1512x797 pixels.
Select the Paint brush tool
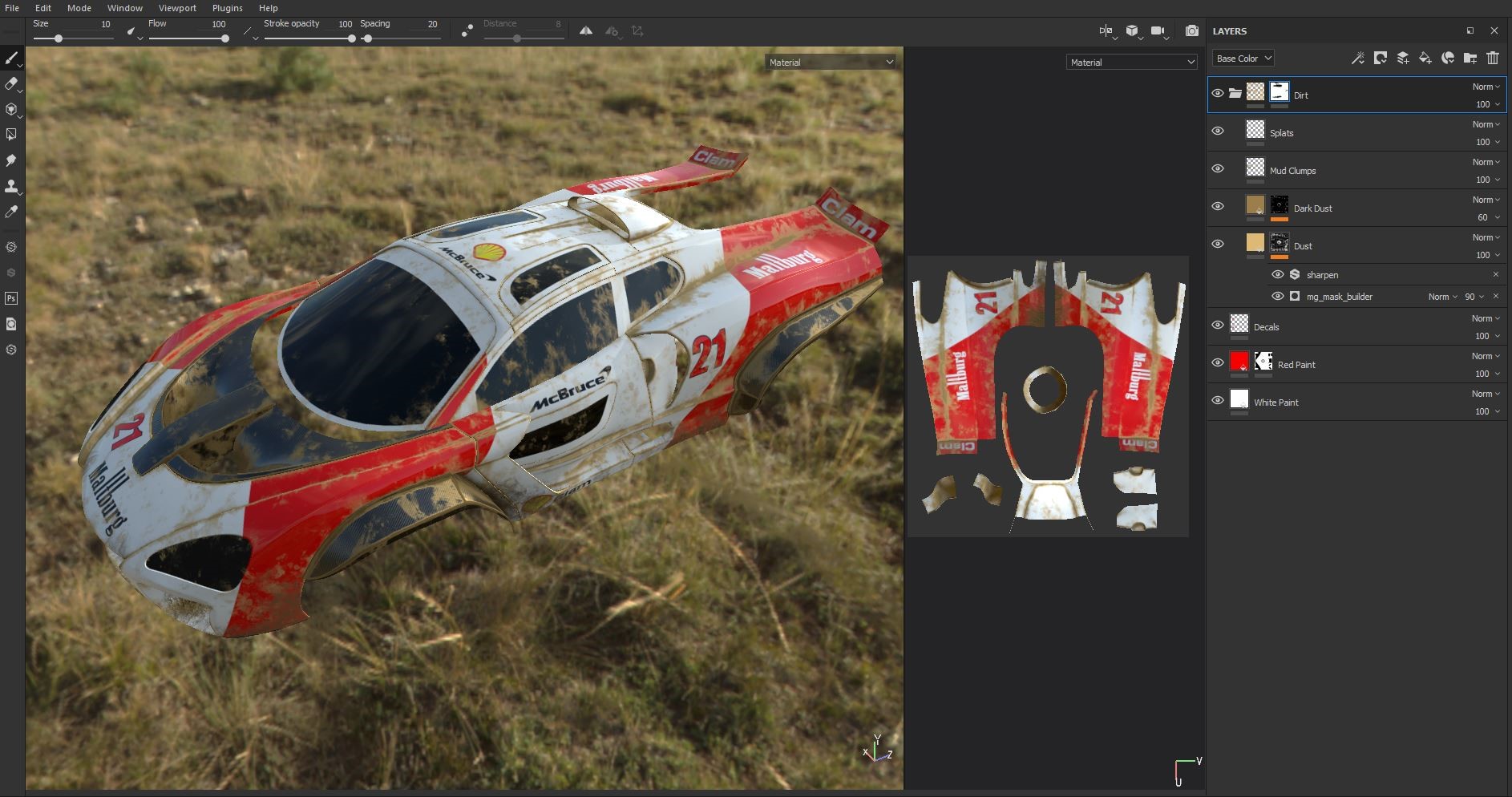(11, 59)
